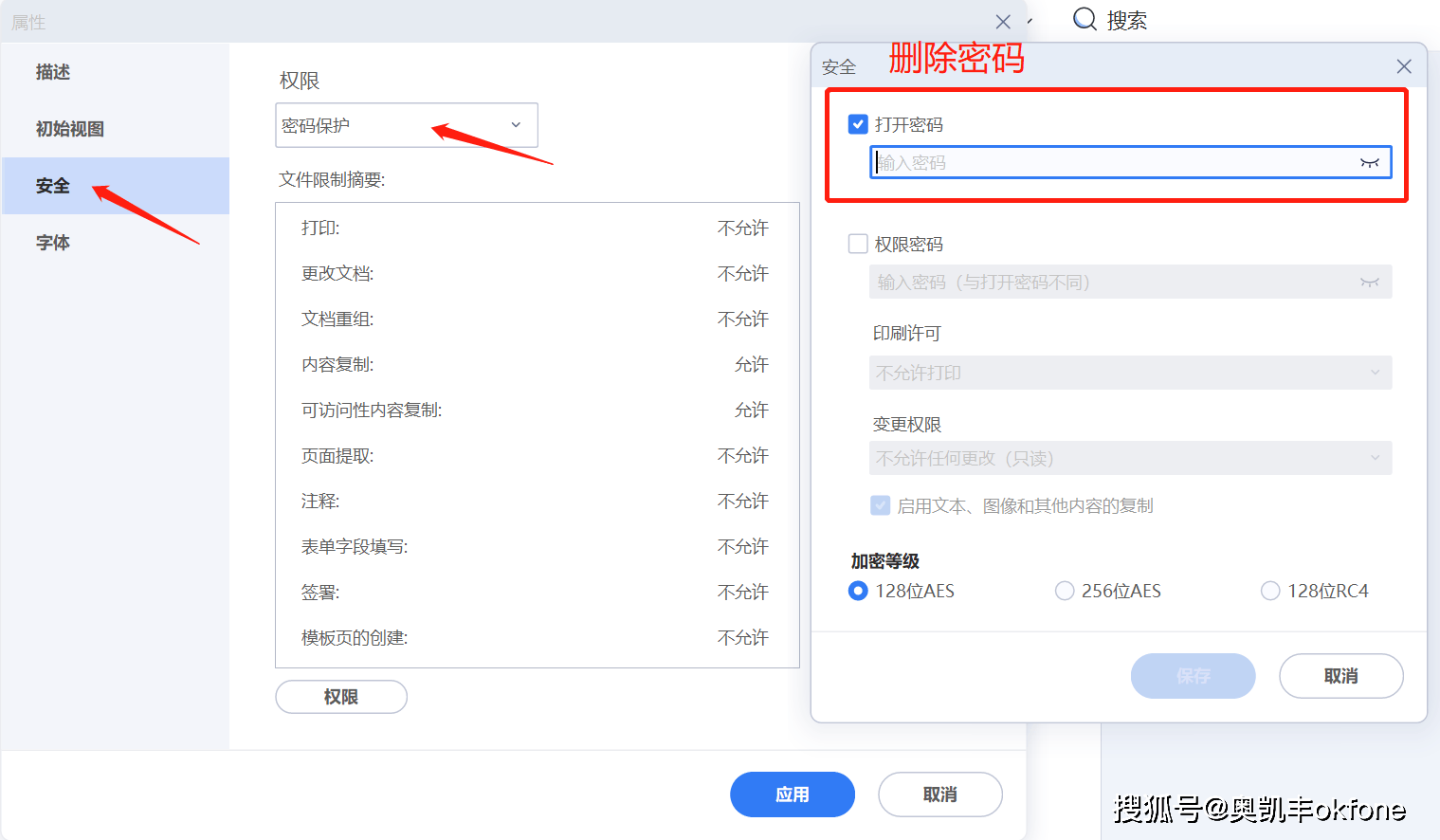Image resolution: width=1440 pixels, height=840 pixels.
Task: Click the 权限 button
Action: pos(341,697)
